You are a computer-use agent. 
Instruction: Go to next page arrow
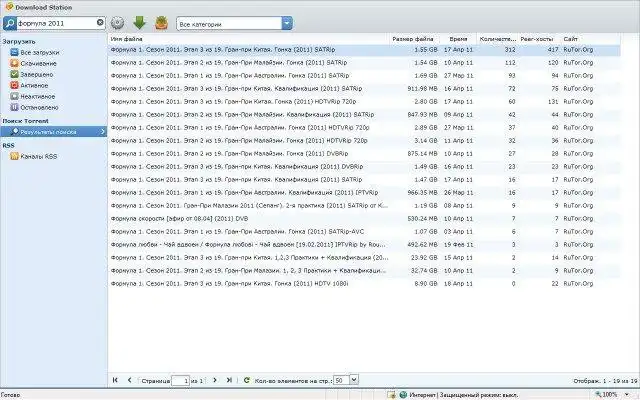(215, 380)
